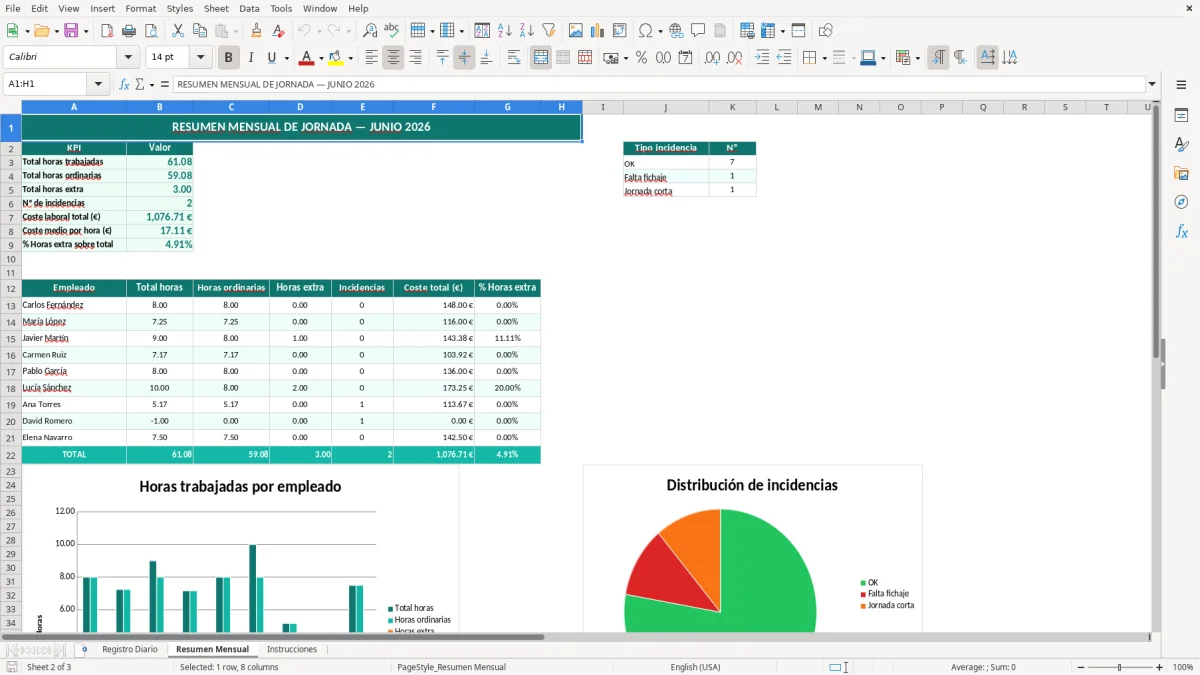This screenshot has width=1200, height=675.
Task: Click the Print icon
Action: (128, 31)
